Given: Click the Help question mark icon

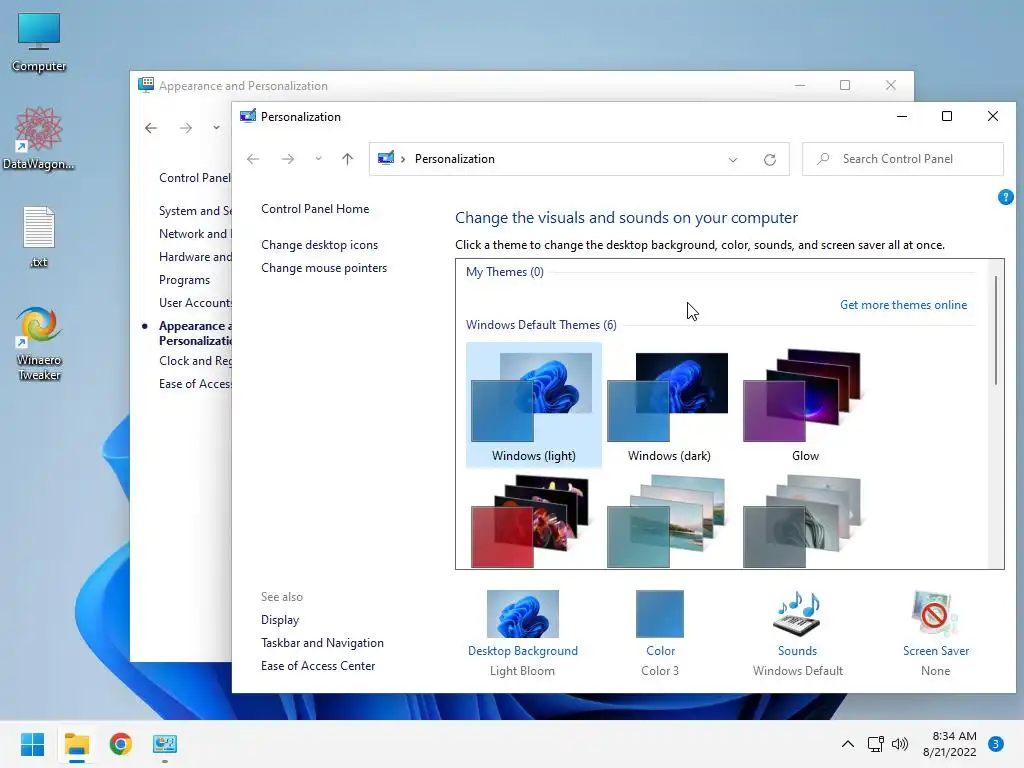Looking at the screenshot, I should (x=1006, y=197).
